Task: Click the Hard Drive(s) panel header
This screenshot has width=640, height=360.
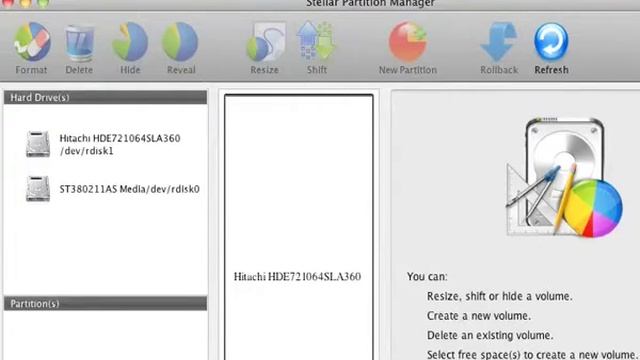Action: coord(105,98)
